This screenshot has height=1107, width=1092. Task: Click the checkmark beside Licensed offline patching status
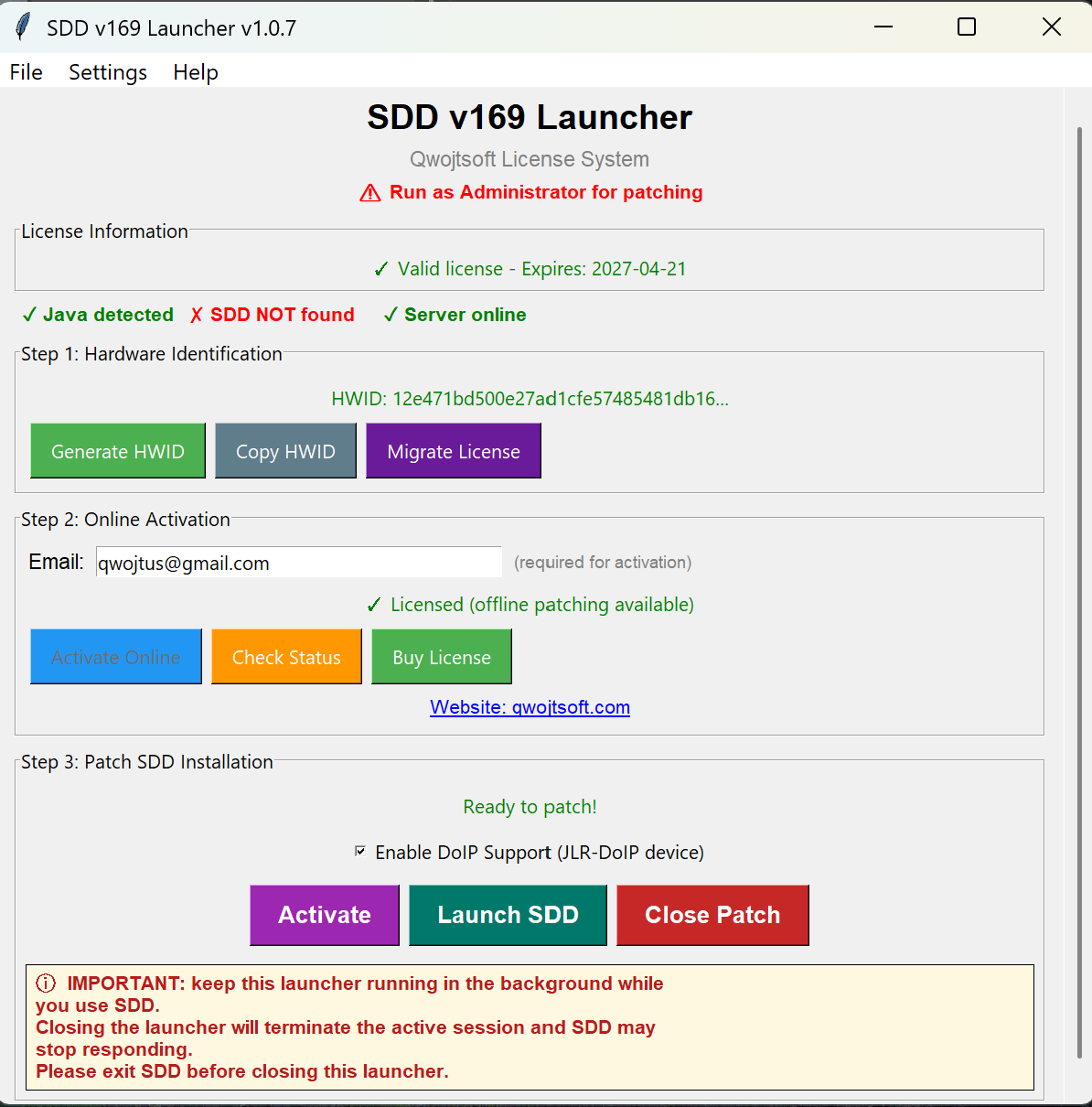[x=374, y=605]
